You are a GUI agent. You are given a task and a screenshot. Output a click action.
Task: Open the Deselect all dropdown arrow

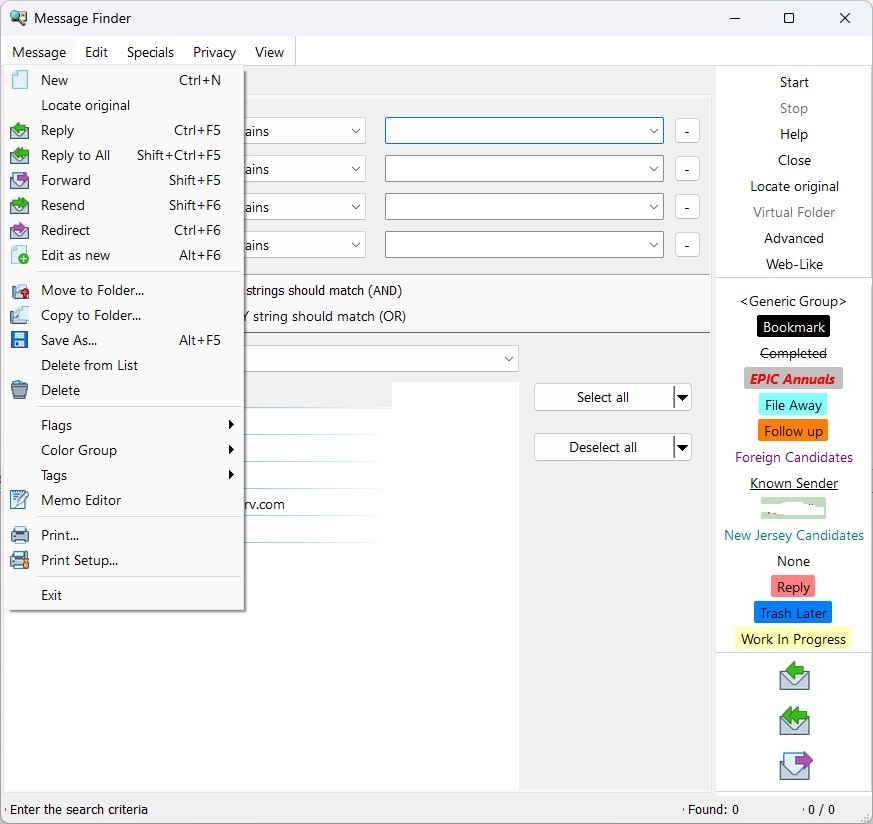coord(682,448)
